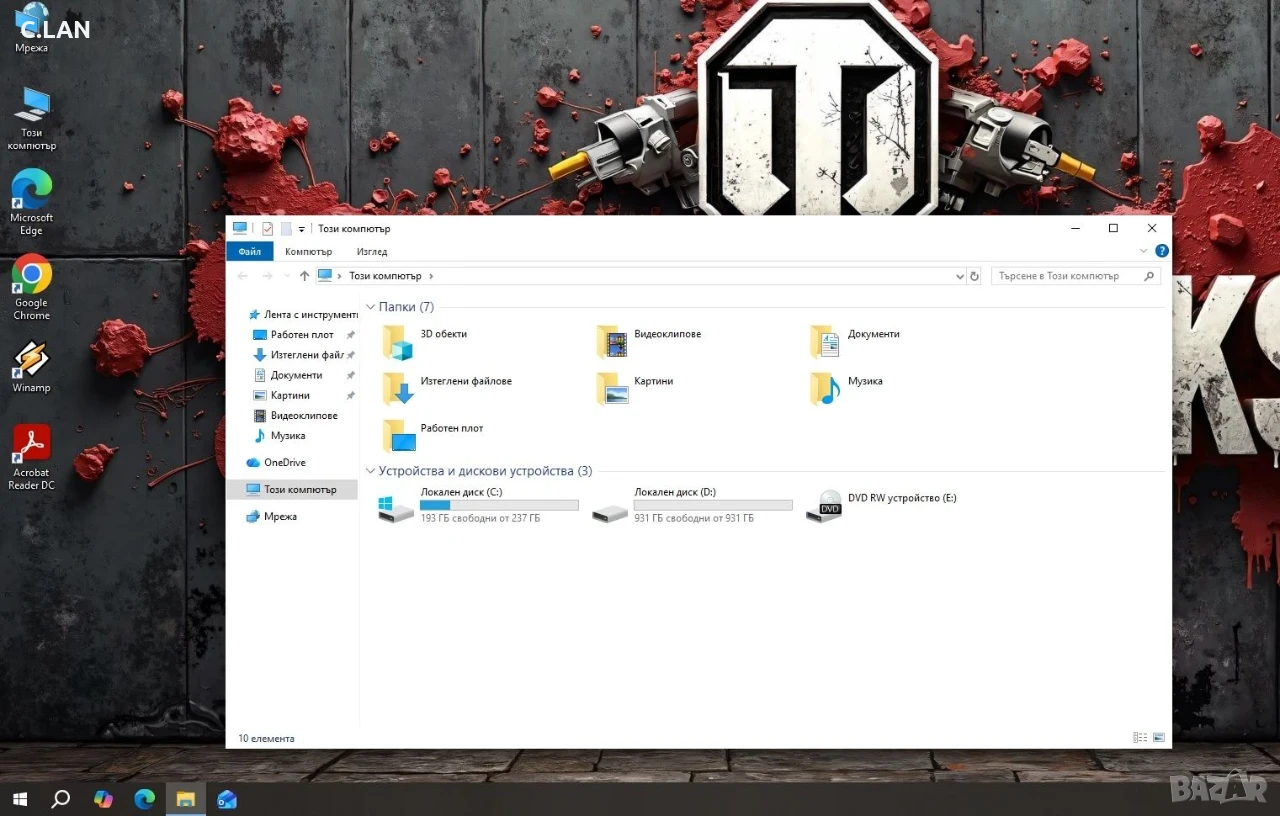The width and height of the screenshot is (1280, 816).
Task: Select Локален диск (C:) usage bar
Action: point(499,506)
